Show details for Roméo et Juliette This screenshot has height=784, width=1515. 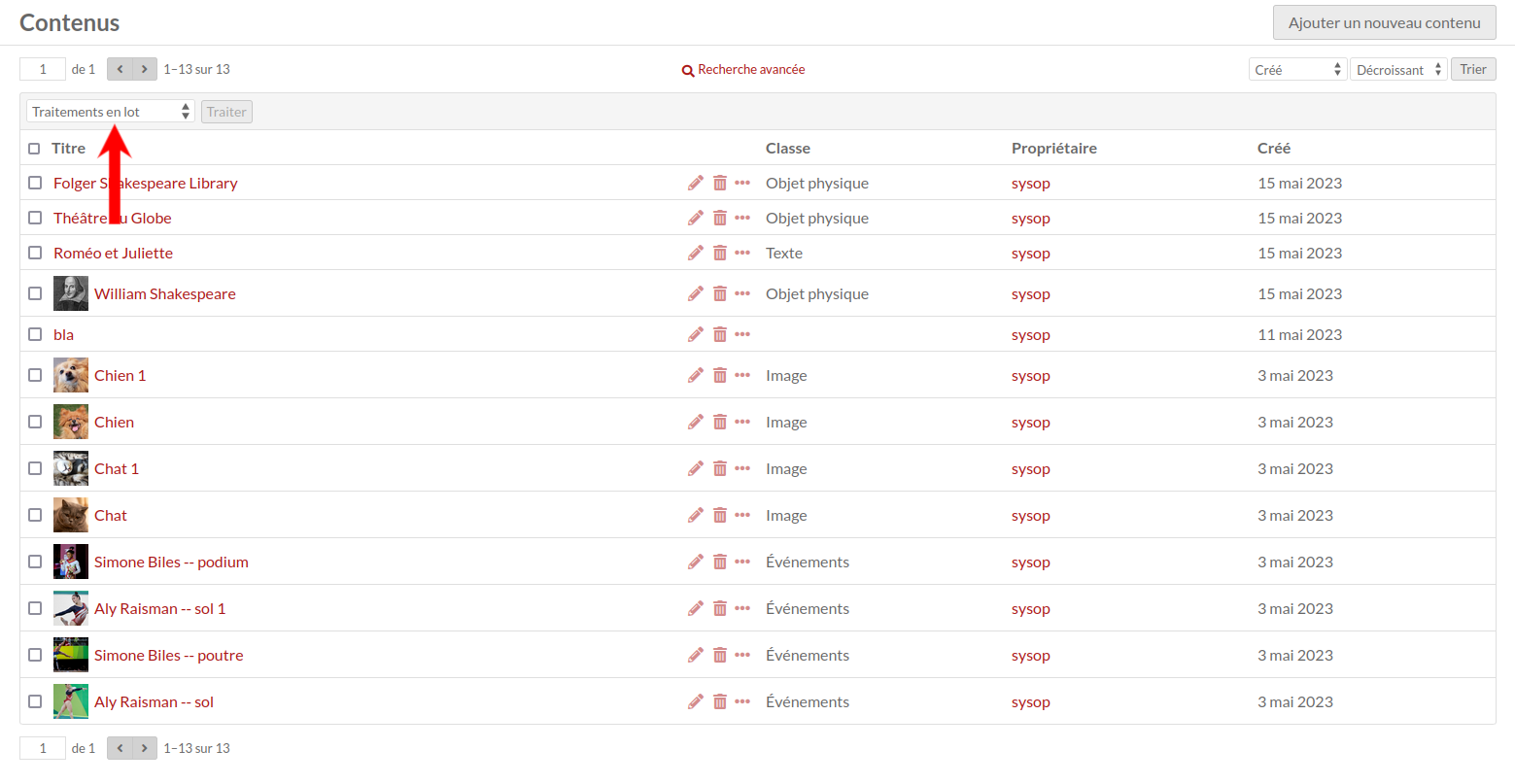[x=742, y=253]
